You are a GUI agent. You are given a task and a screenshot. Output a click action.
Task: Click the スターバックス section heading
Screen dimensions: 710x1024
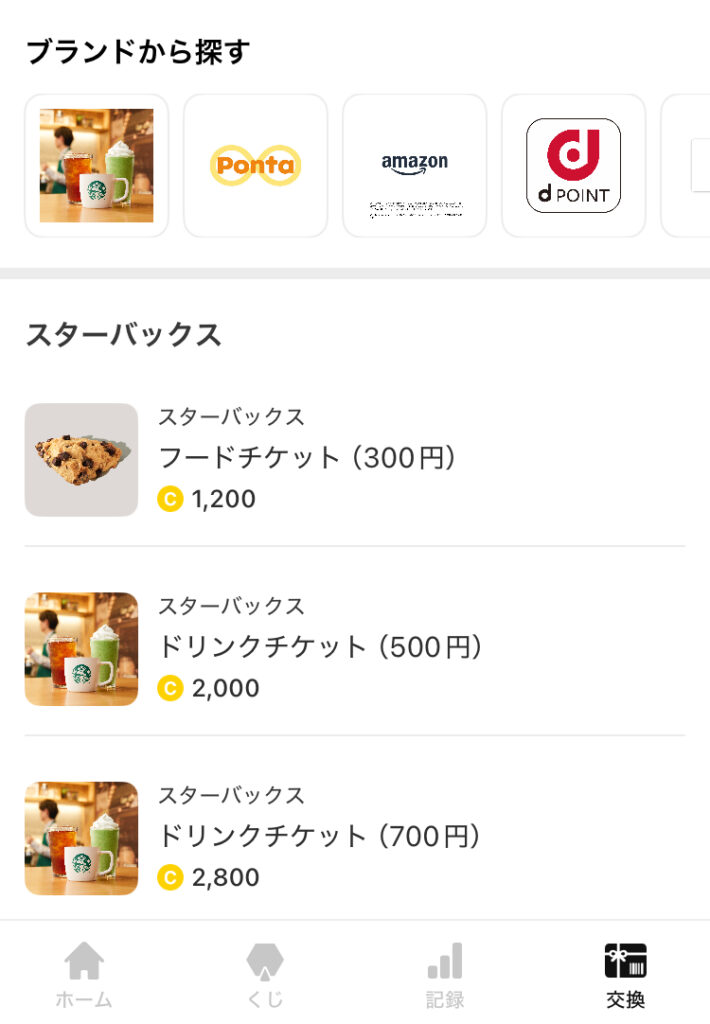click(x=123, y=335)
